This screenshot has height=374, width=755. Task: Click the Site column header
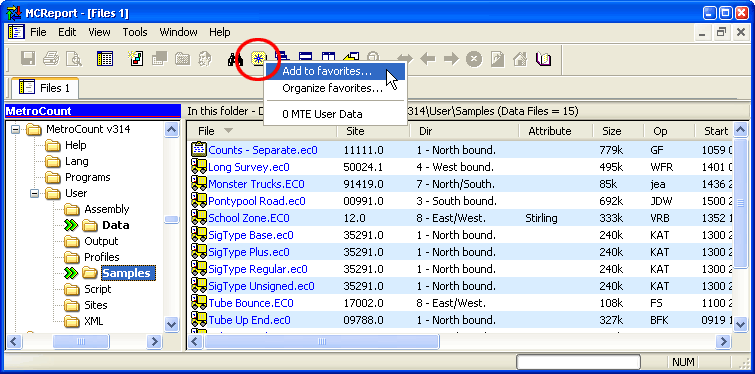(x=373, y=131)
